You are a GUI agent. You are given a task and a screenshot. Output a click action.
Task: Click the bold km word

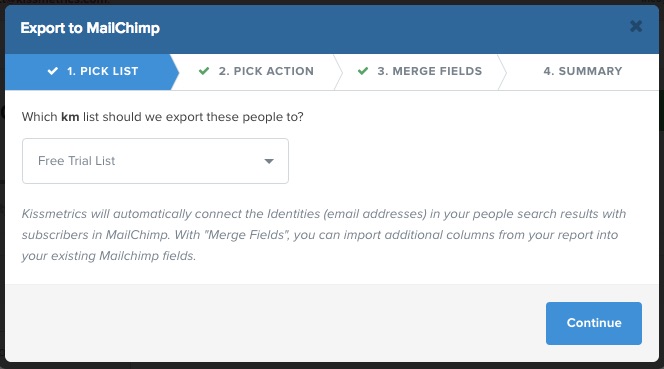pos(70,117)
